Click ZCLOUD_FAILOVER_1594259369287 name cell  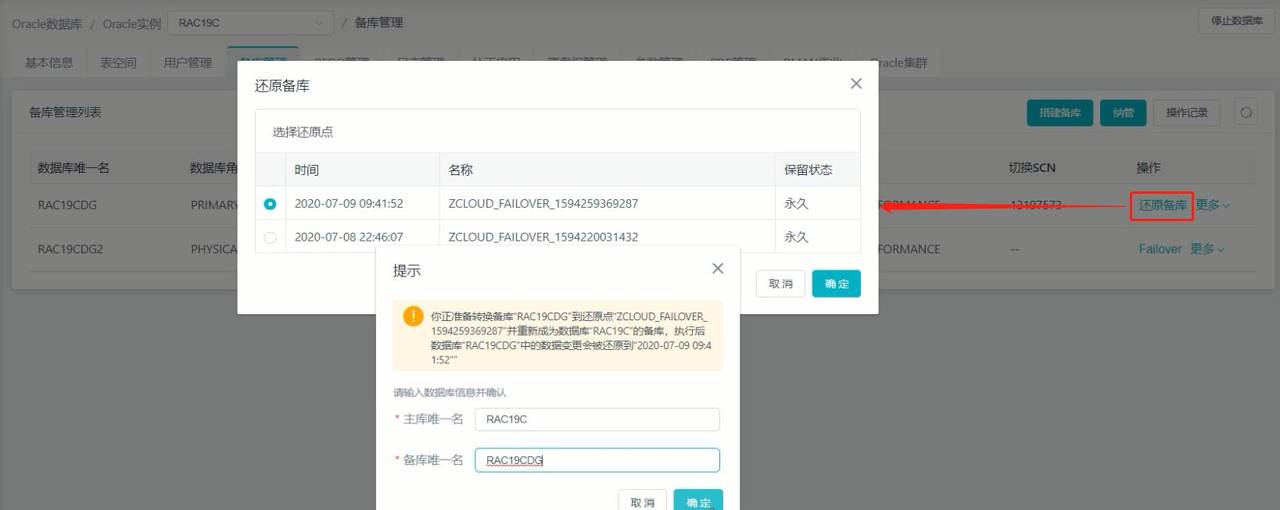[x=543, y=204]
